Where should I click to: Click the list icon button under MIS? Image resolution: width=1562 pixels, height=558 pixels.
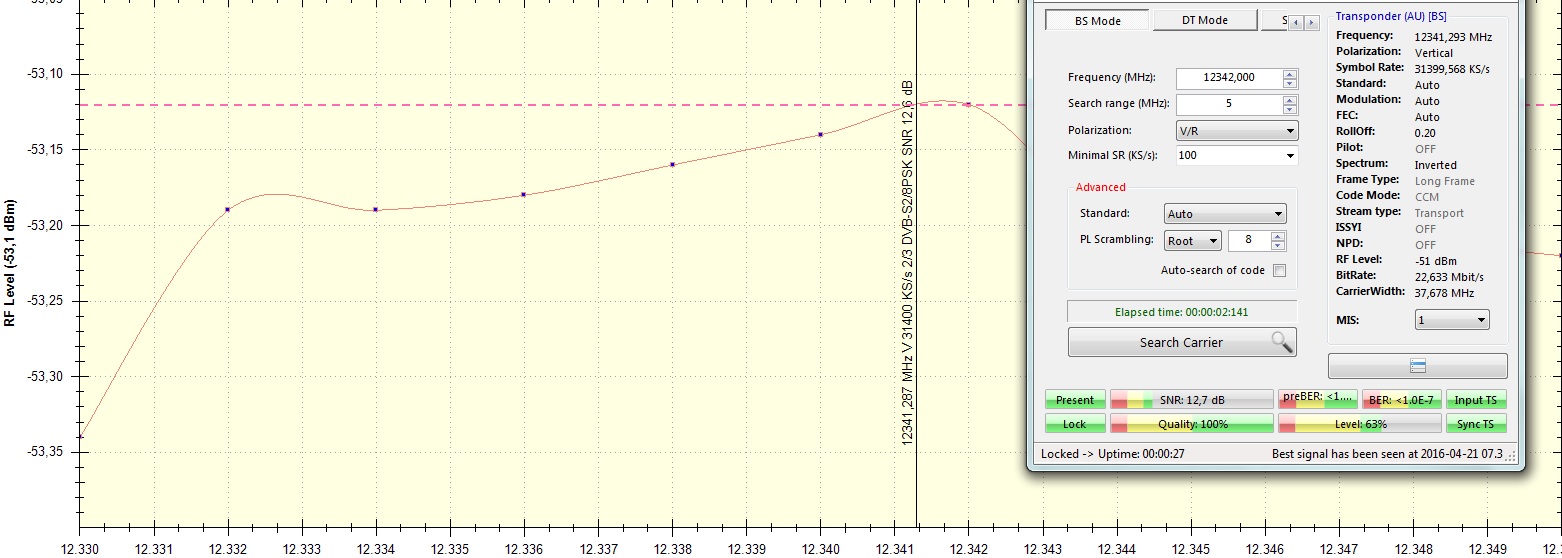click(x=1417, y=366)
